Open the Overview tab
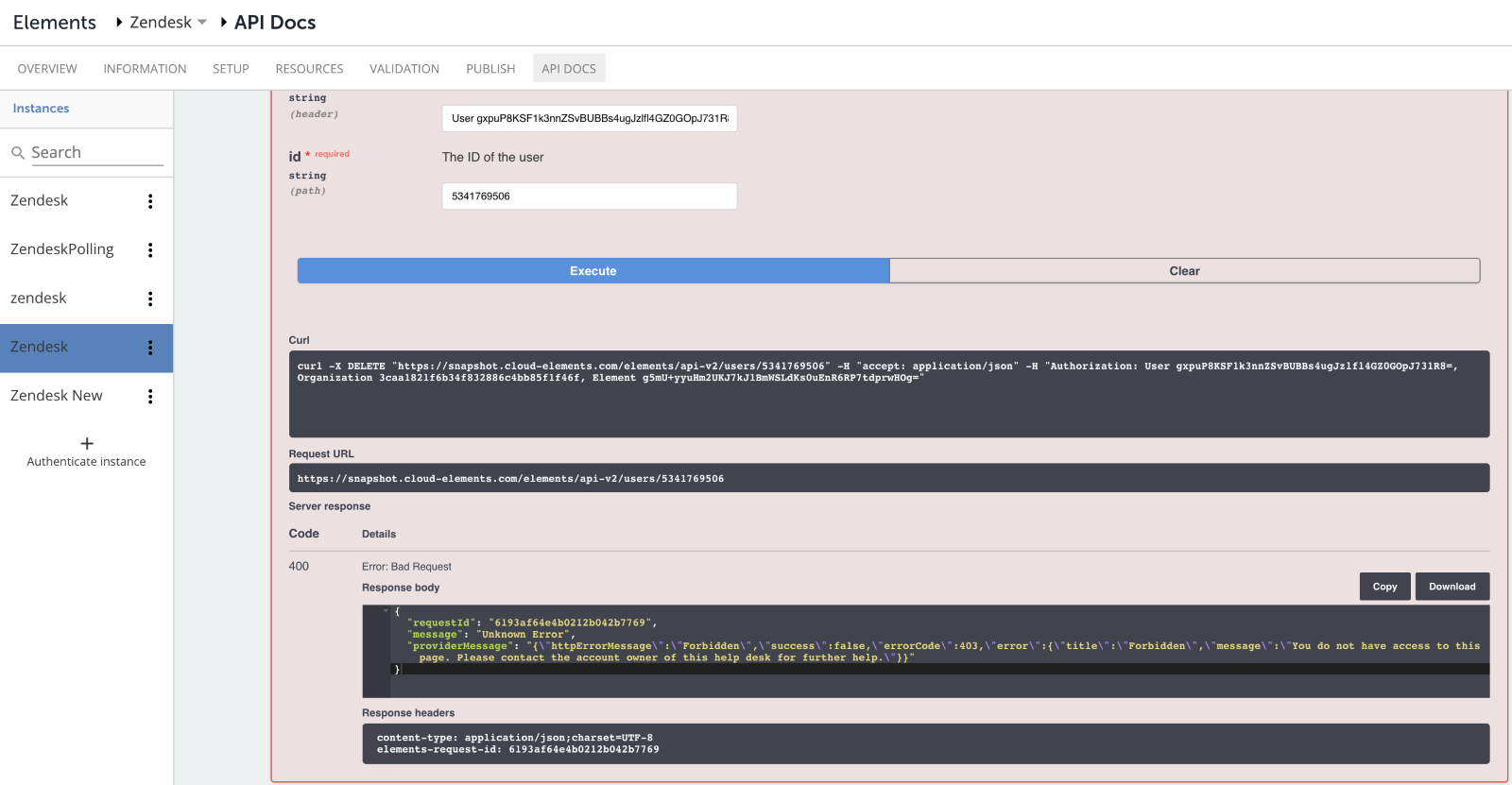Screen dimensions: 1512x785 (47, 69)
